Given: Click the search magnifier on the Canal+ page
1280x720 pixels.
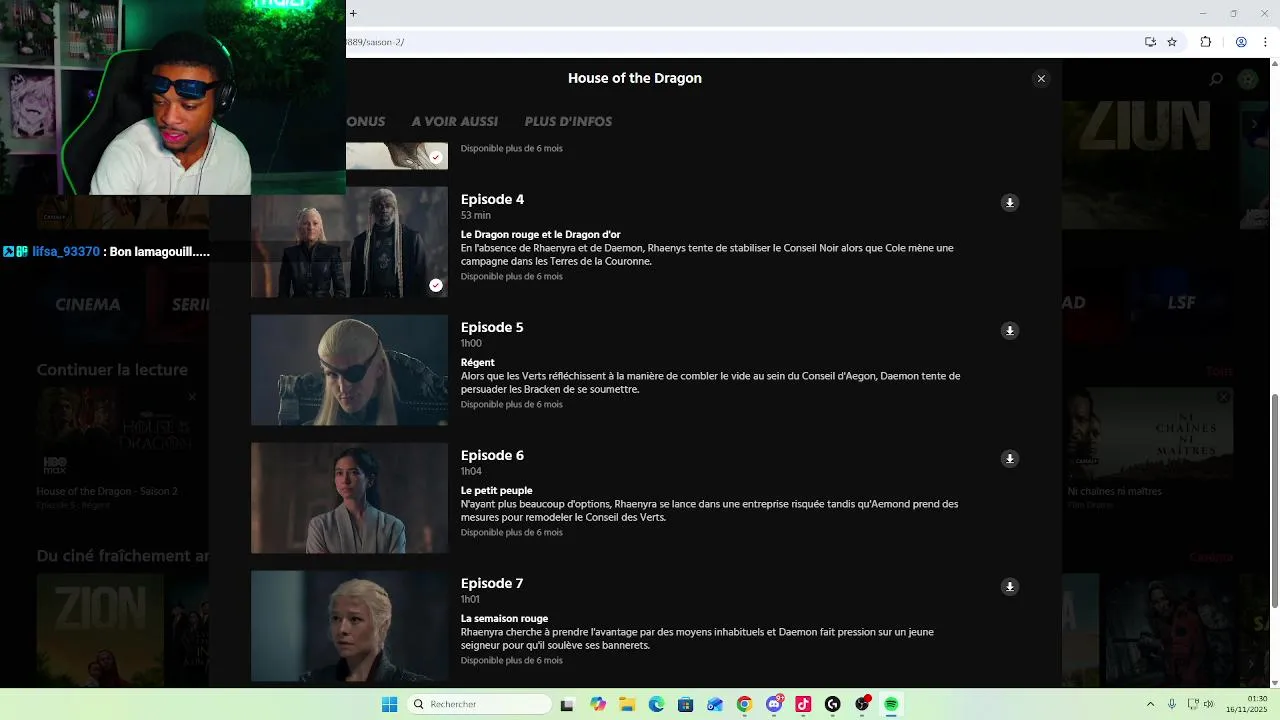Looking at the screenshot, I should (x=1216, y=79).
